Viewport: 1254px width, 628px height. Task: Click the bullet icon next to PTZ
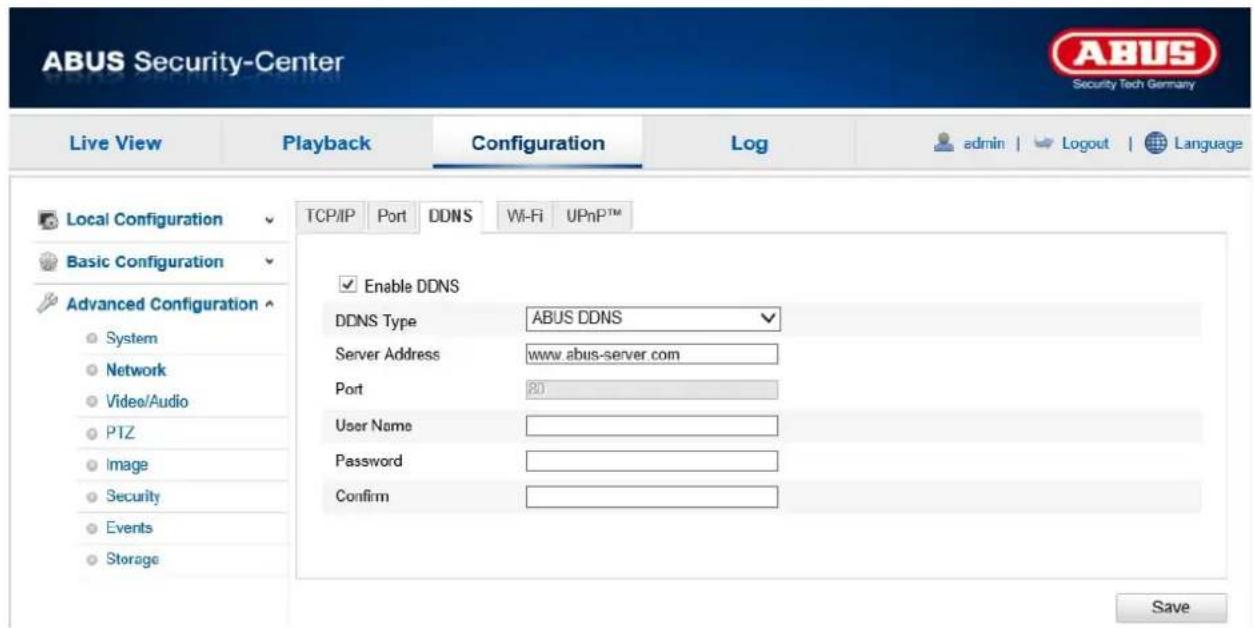pyautogui.click(x=91, y=433)
